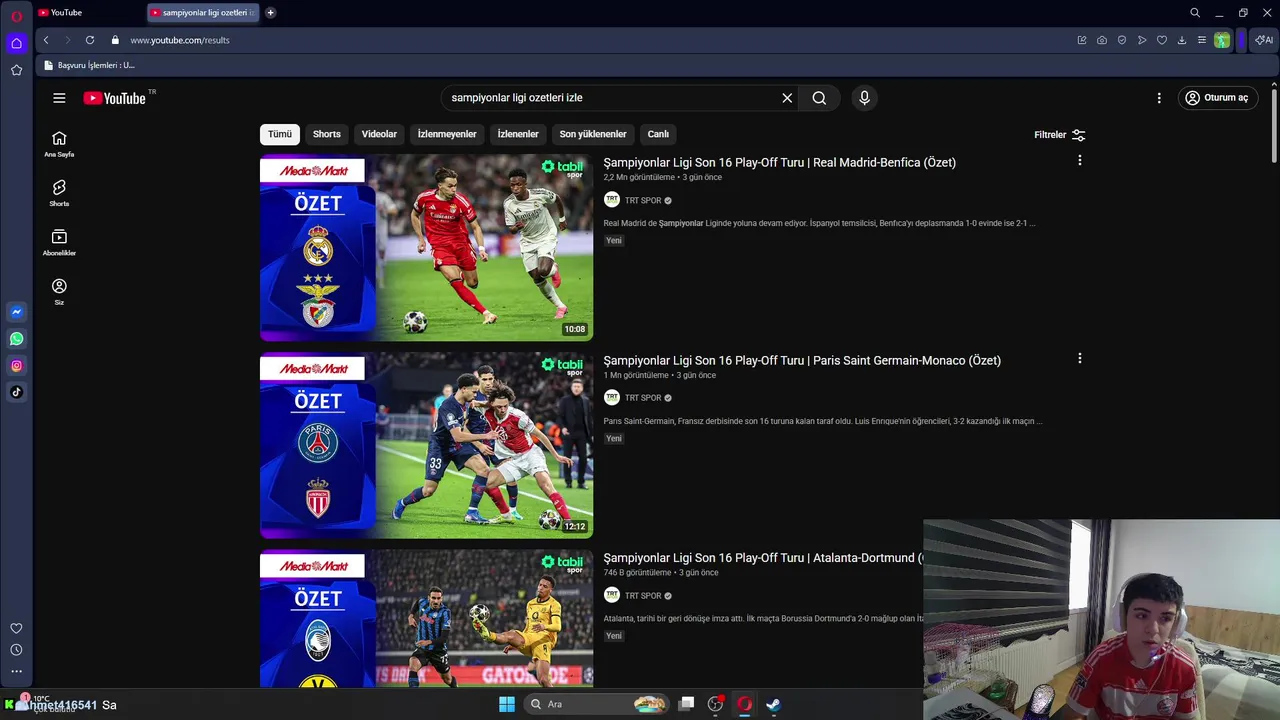
Task: Open Messenger in Opera sidebar
Action: (x=16, y=312)
